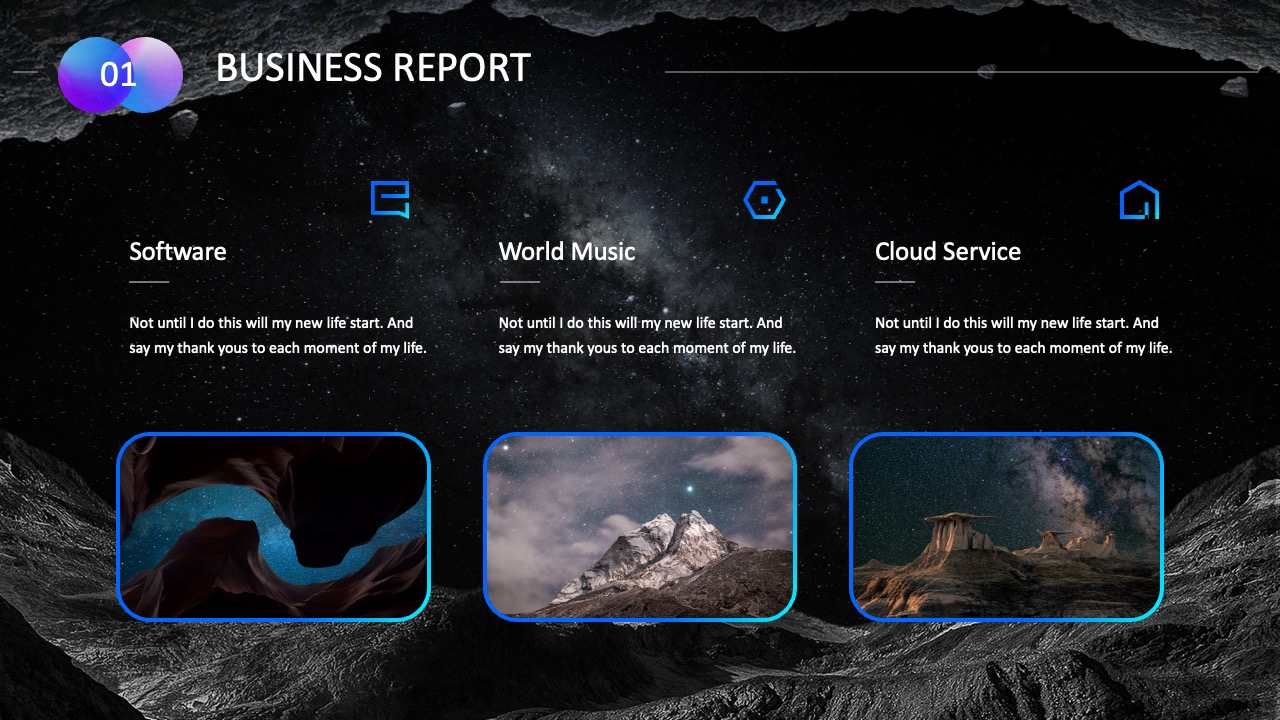Select the Software heading
Screen dimensions: 1280x720
178,251
